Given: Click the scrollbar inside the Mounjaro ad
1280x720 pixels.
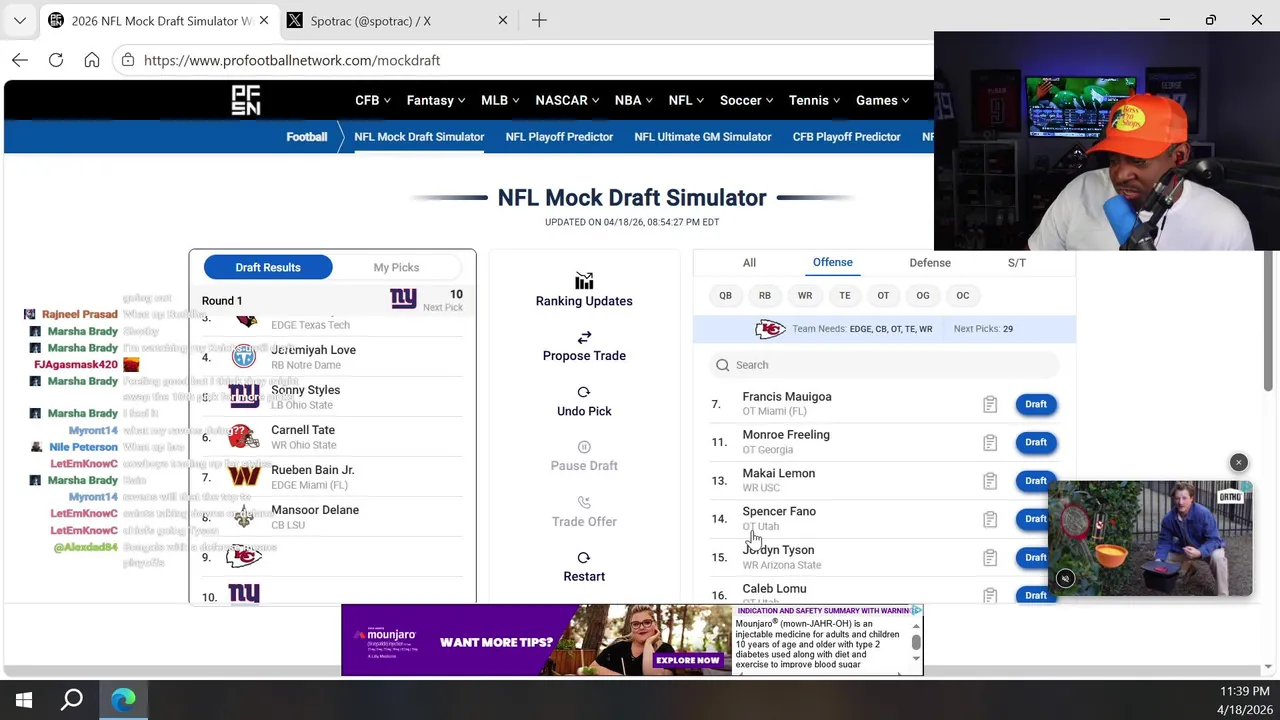Looking at the screenshot, I should (x=916, y=640).
